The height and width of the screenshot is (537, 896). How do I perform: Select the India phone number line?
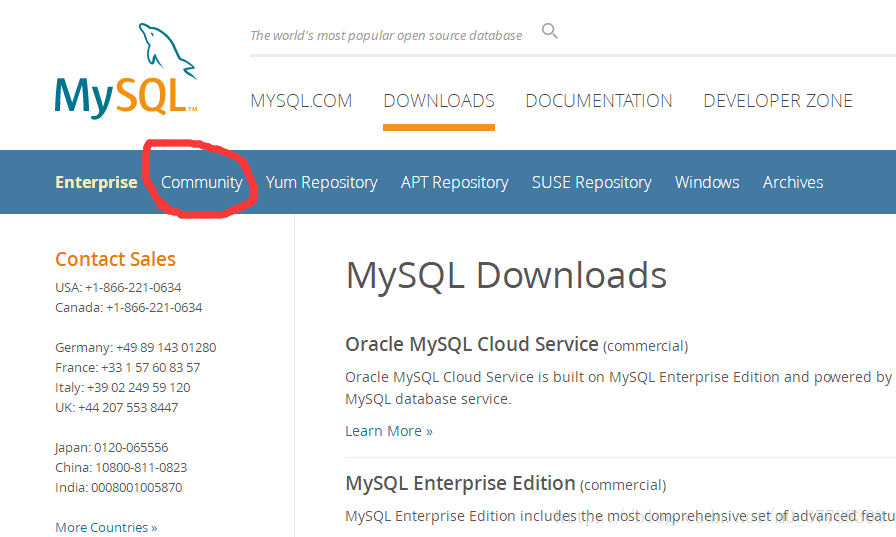coord(119,487)
